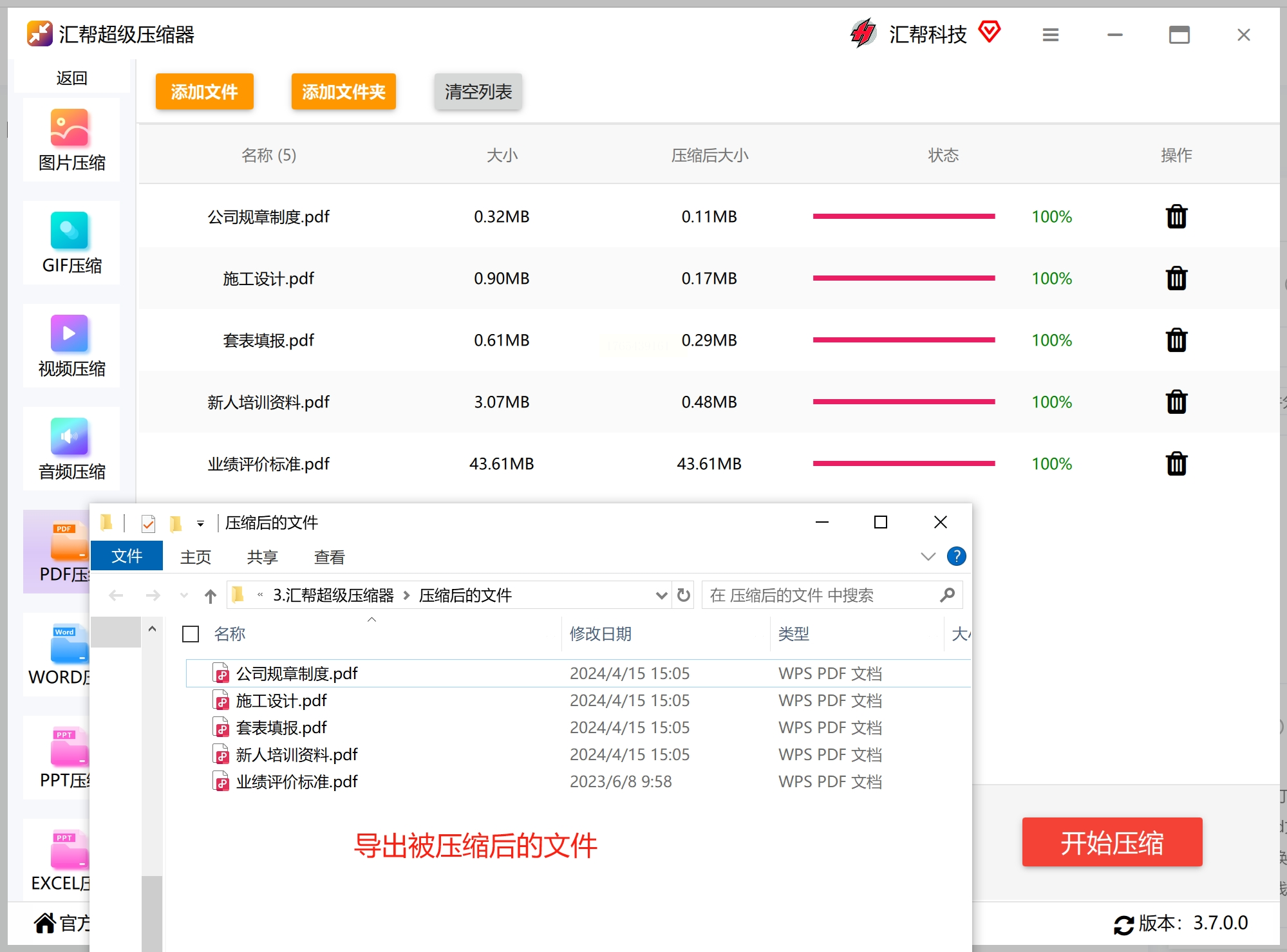
Task: Open the 文件 menu tab in explorer
Action: click(x=127, y=556)
